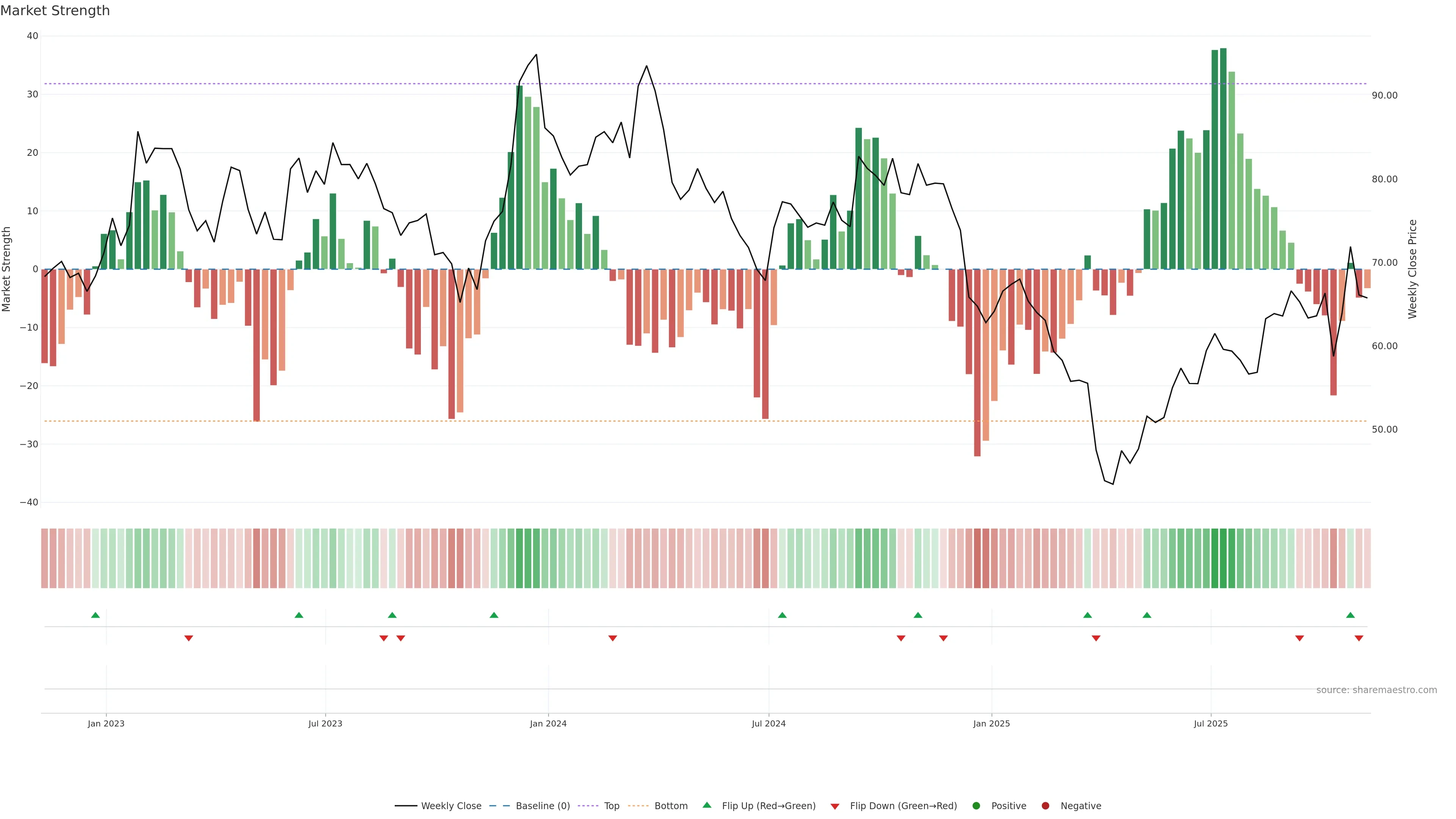Click the rightmost green flip-up triangle marker
The image size is (1456, 819).
point(1350,615)
